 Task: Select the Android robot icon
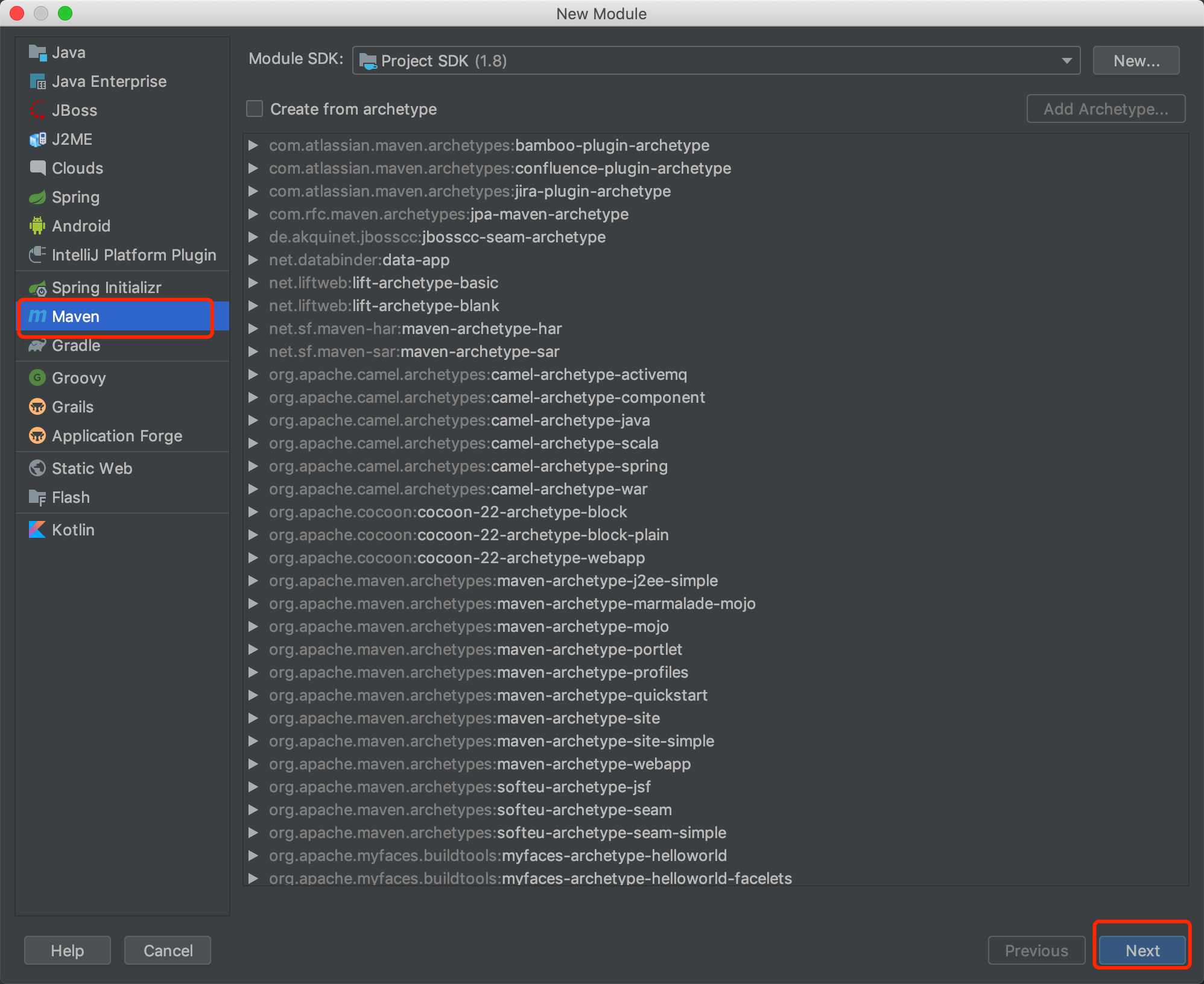(37, 226)
